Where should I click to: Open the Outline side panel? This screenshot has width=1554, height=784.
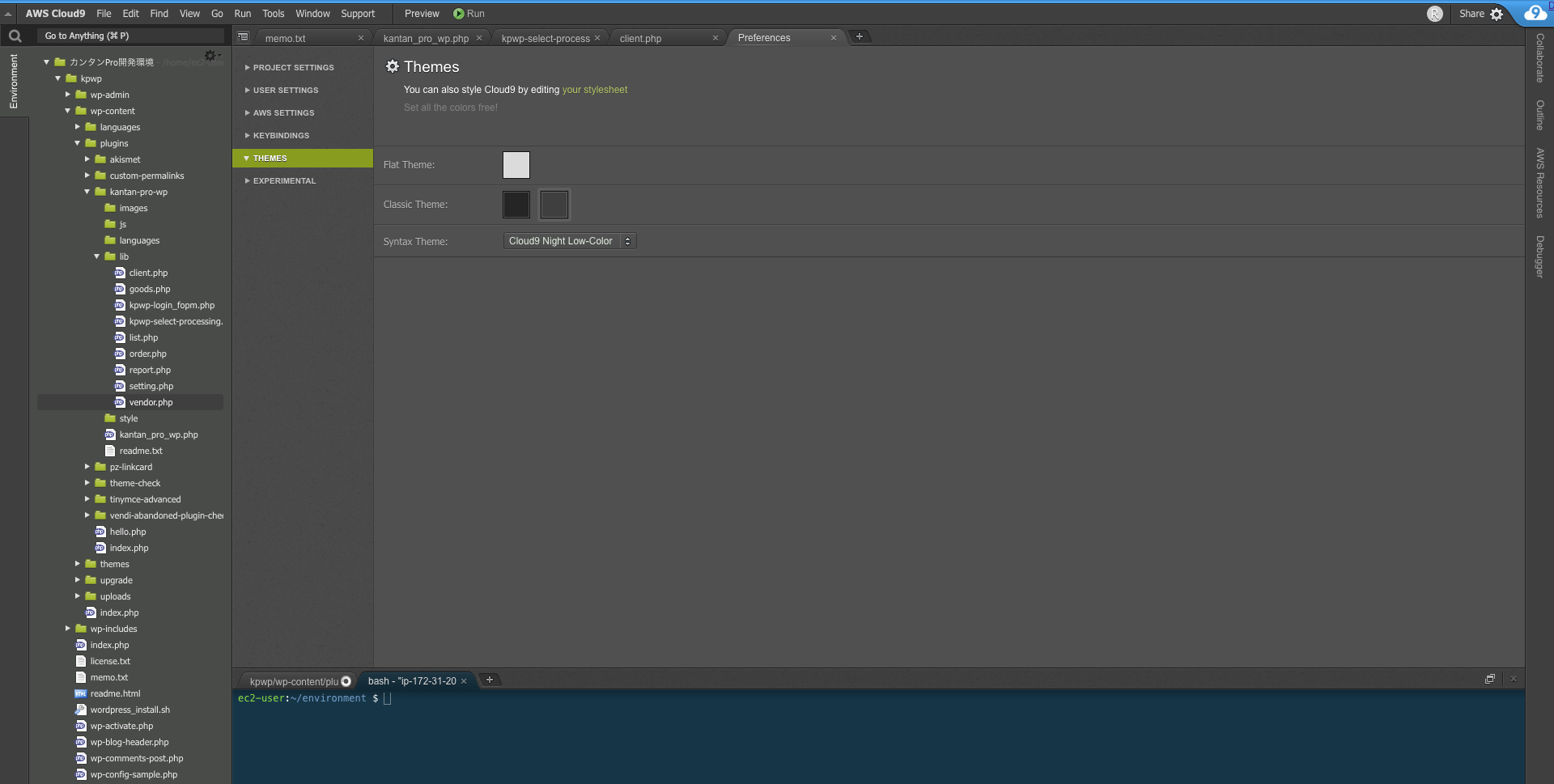pos(1539,116)
